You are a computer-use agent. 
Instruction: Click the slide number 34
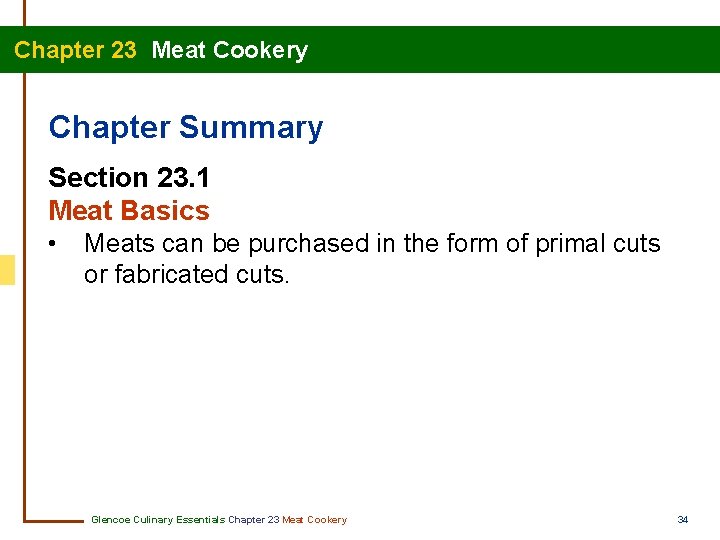coord(683,520)
